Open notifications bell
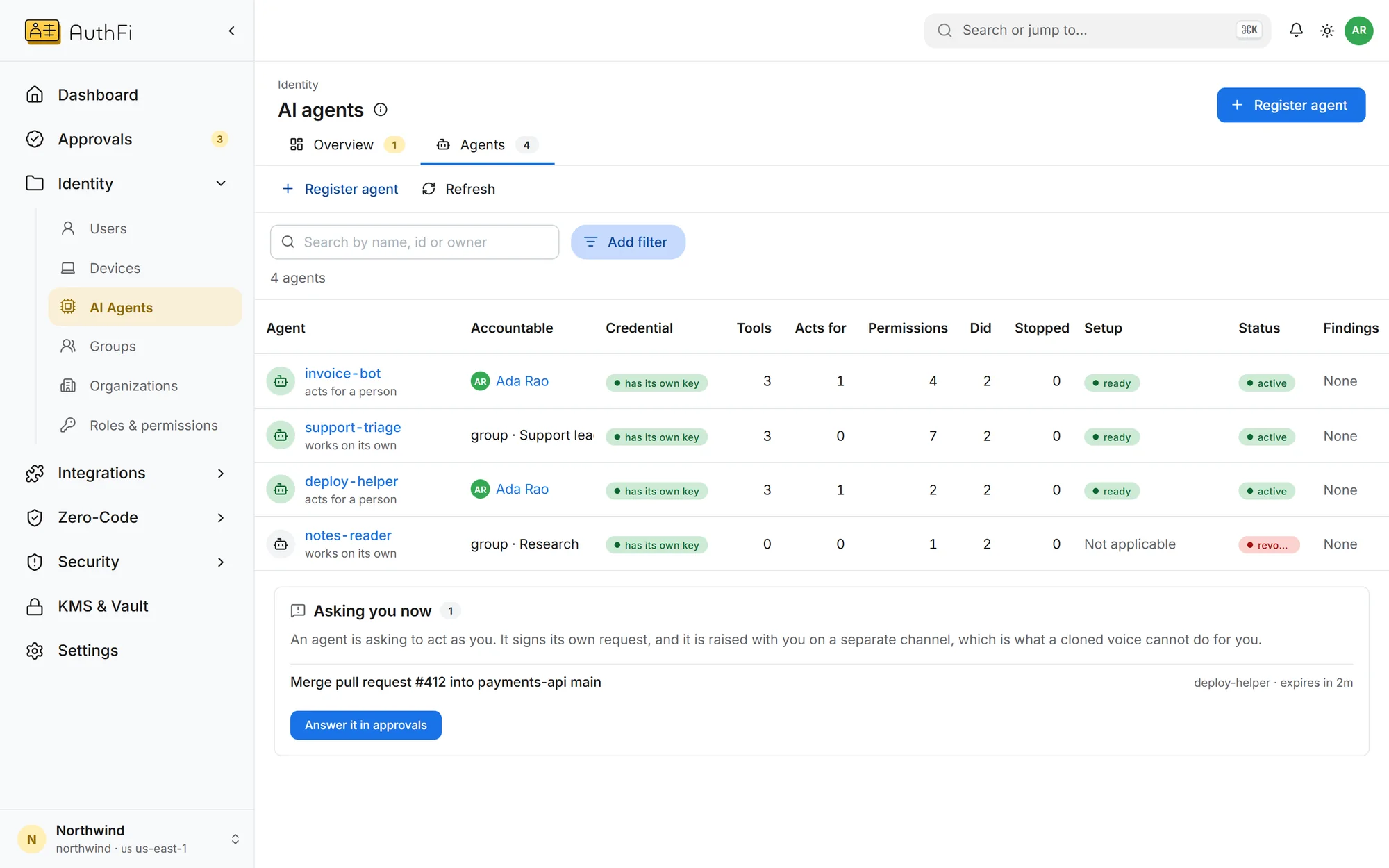 (1296, 31)
